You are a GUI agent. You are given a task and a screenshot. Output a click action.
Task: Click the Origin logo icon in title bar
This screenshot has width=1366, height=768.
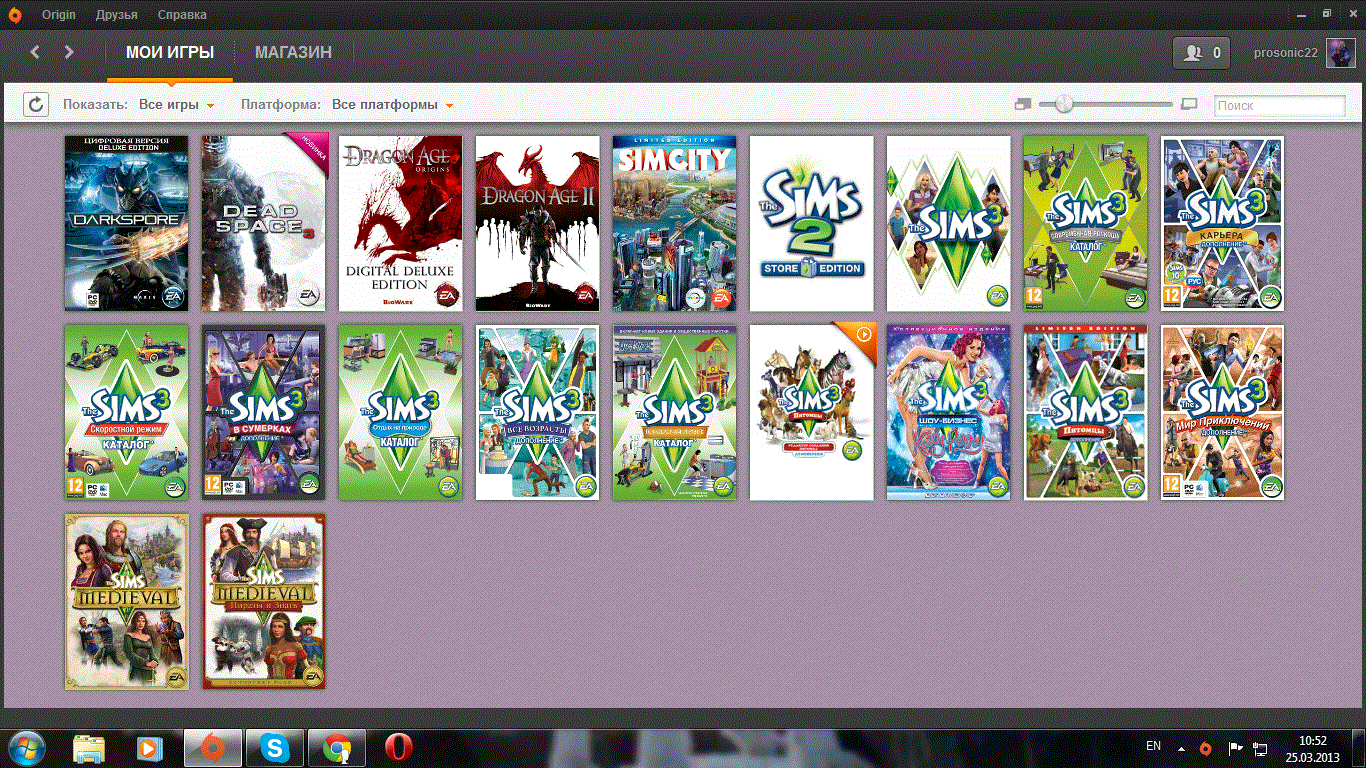15,15
